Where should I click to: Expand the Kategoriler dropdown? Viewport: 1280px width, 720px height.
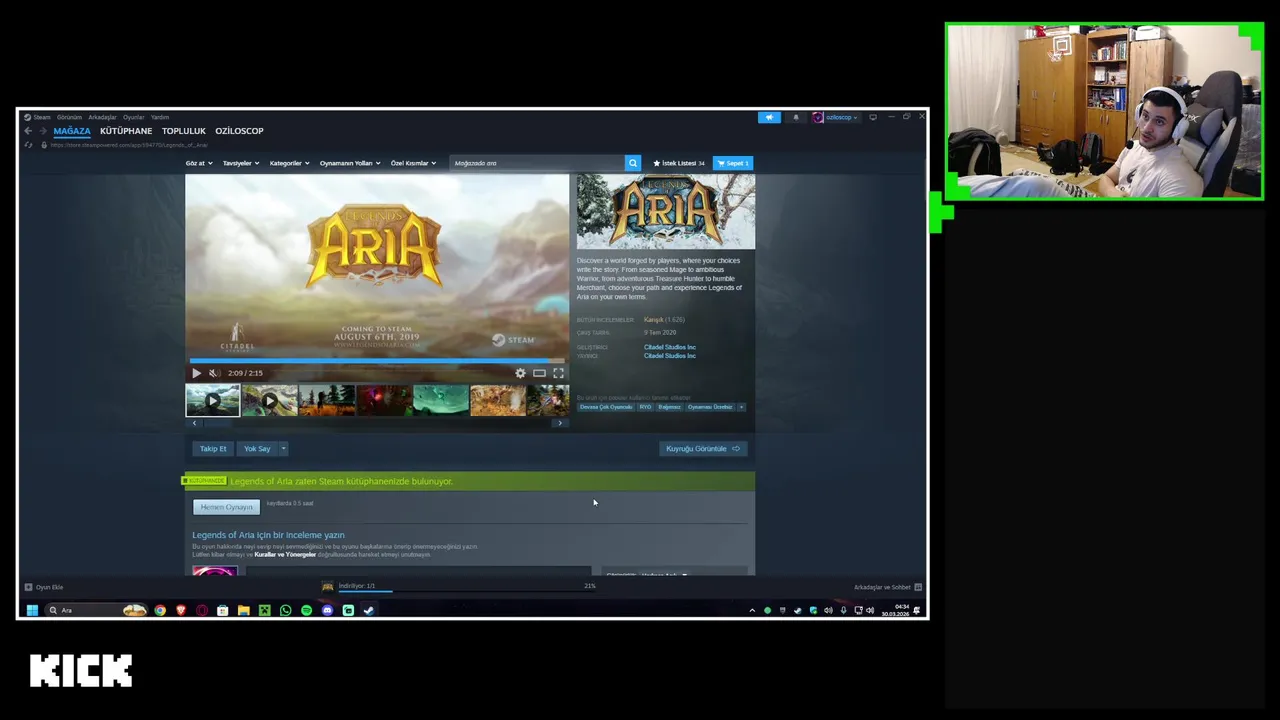coord(289,163)
